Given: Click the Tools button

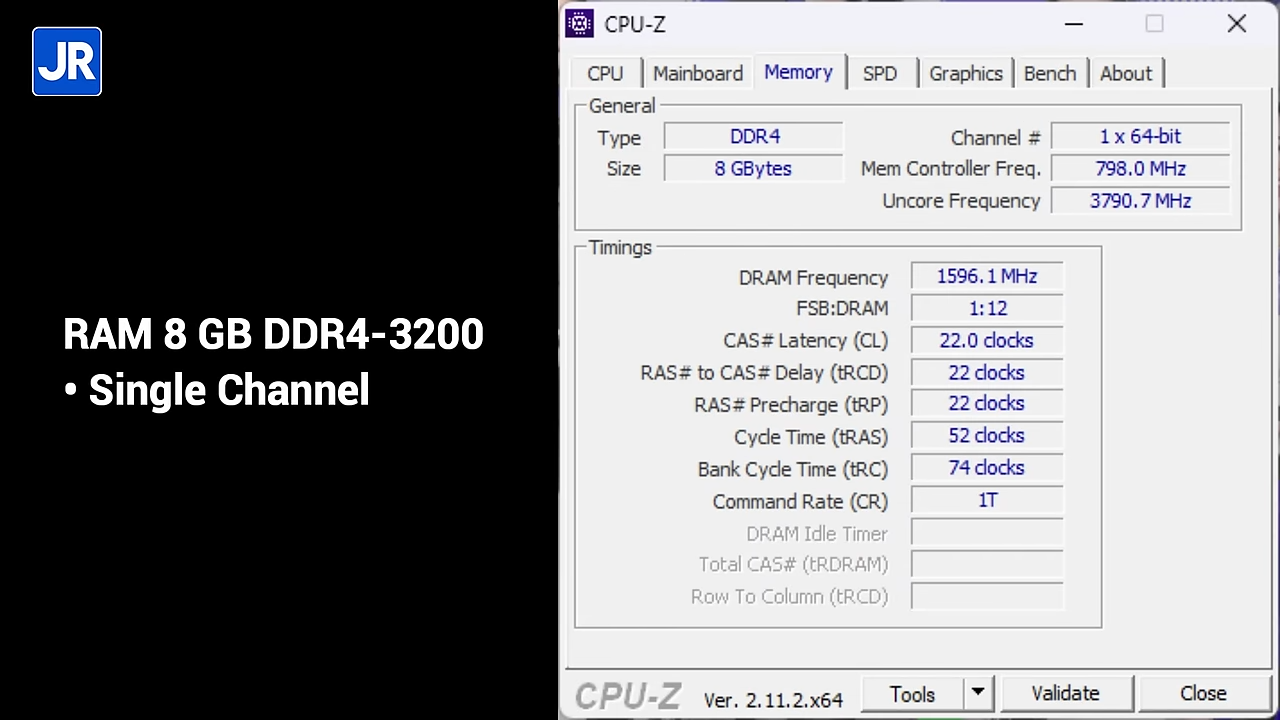Looking at the screenshot, I should tap(912, 693).
